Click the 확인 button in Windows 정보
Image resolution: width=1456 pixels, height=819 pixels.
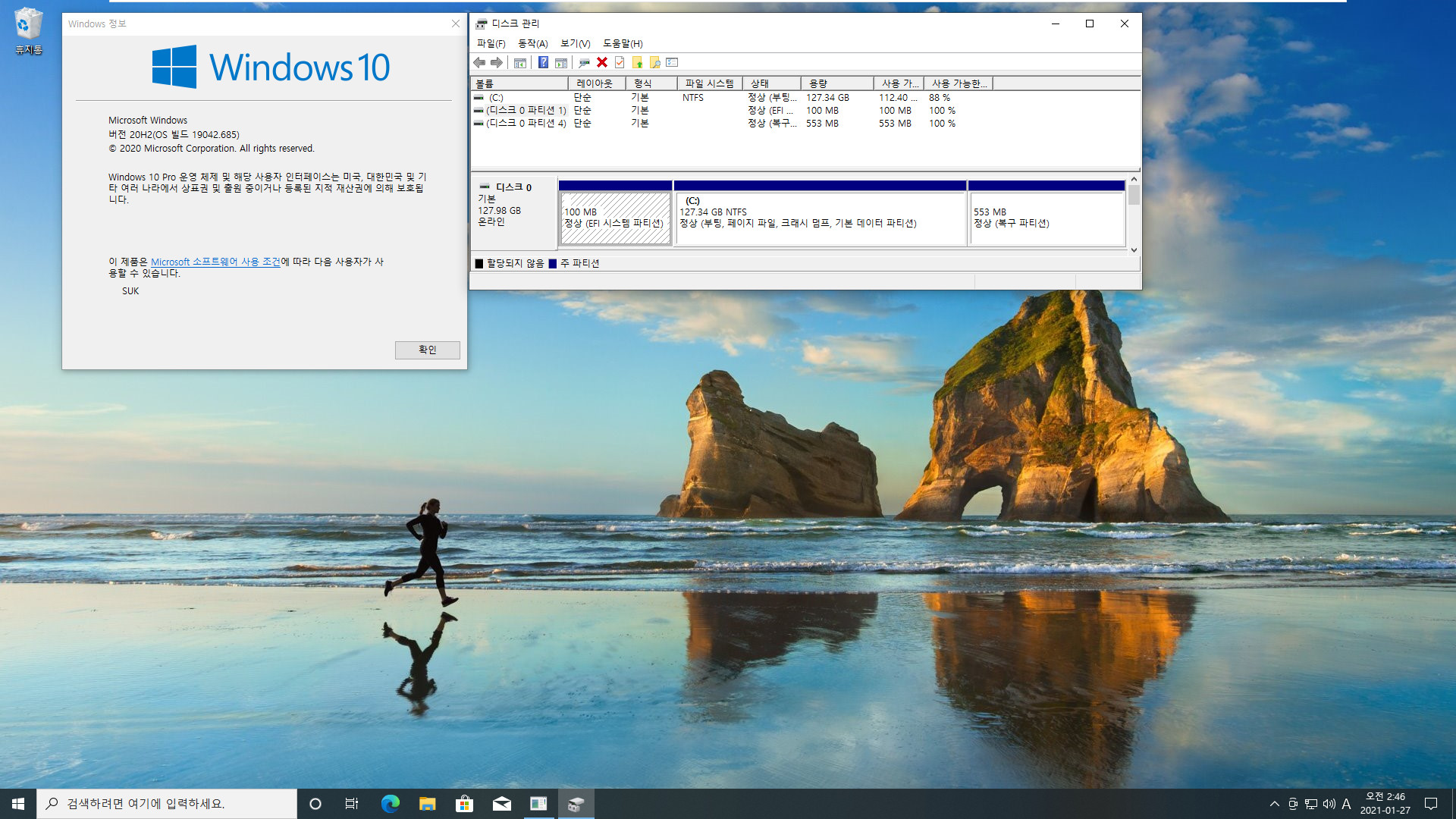tap(428, 350)
